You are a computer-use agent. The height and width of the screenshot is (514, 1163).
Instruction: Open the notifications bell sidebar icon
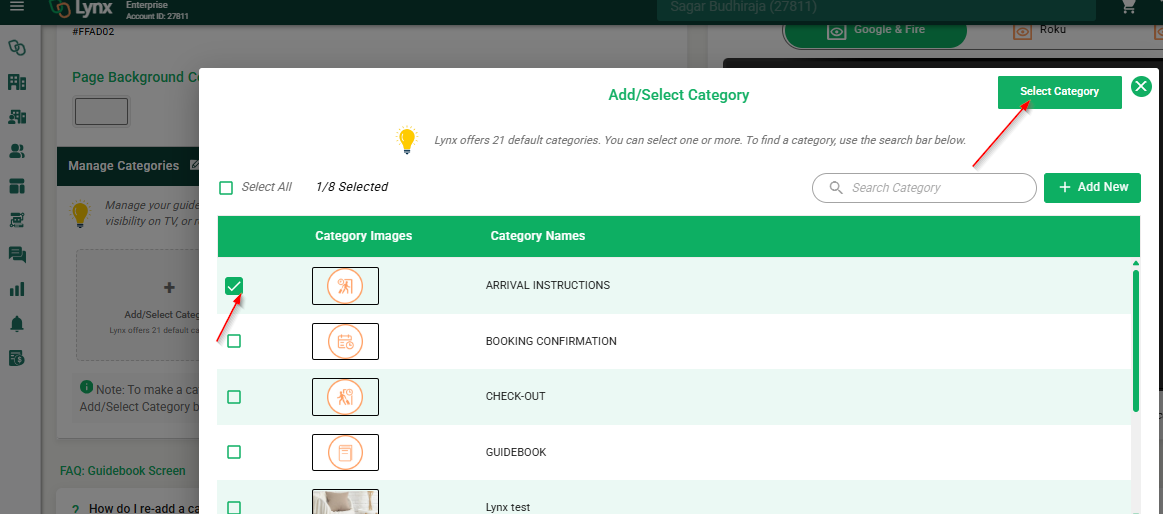tap(16, 324)
